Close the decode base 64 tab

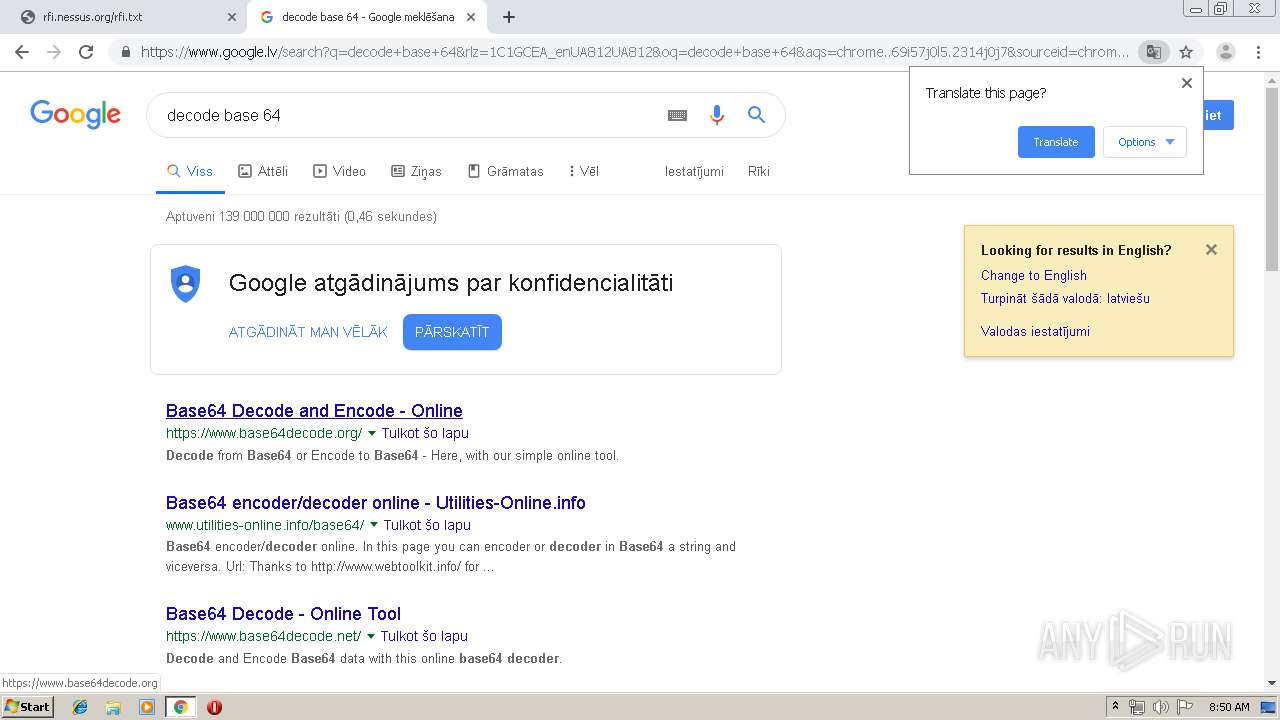point(471,17)
